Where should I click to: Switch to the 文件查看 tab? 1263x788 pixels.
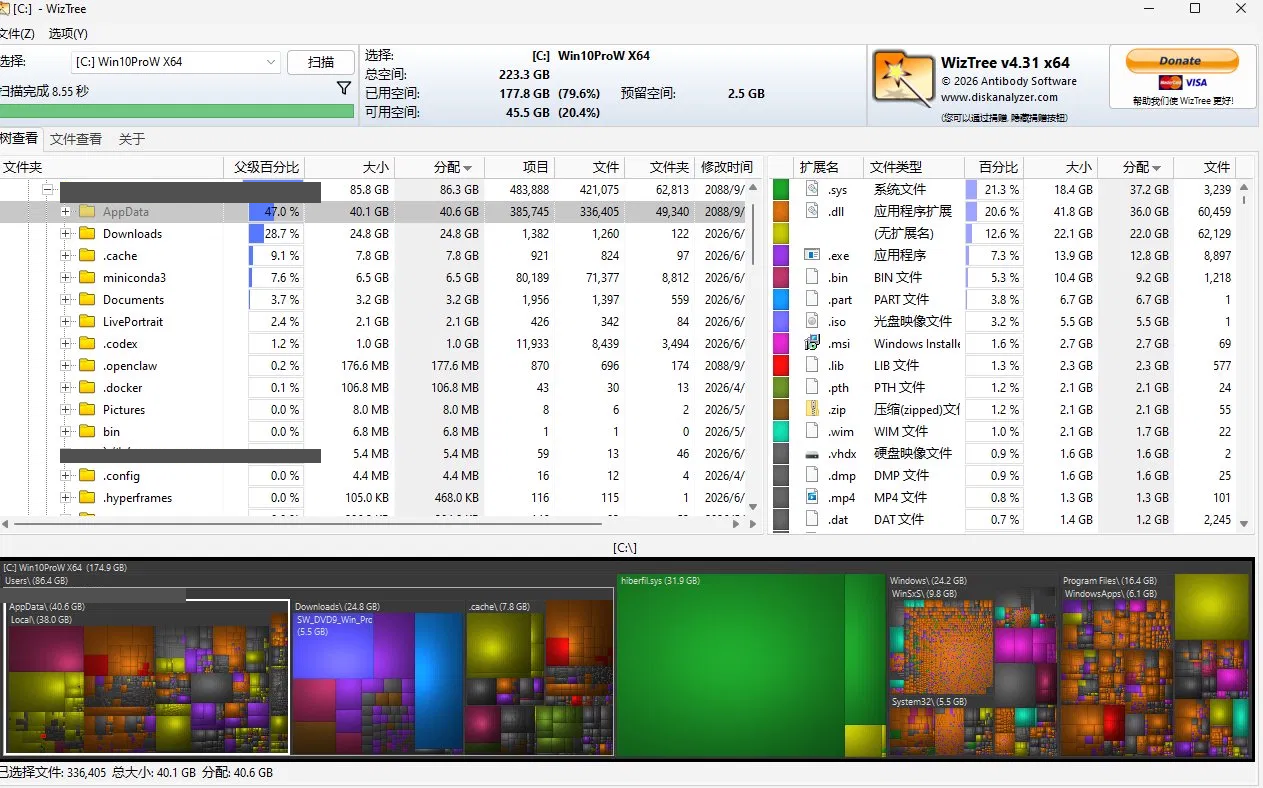point(76,139)
